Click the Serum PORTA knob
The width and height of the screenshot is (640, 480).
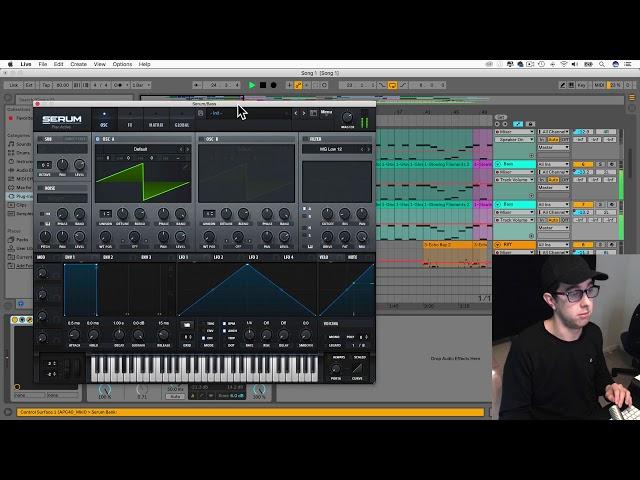pyautogui.click(x=336, y=369)
